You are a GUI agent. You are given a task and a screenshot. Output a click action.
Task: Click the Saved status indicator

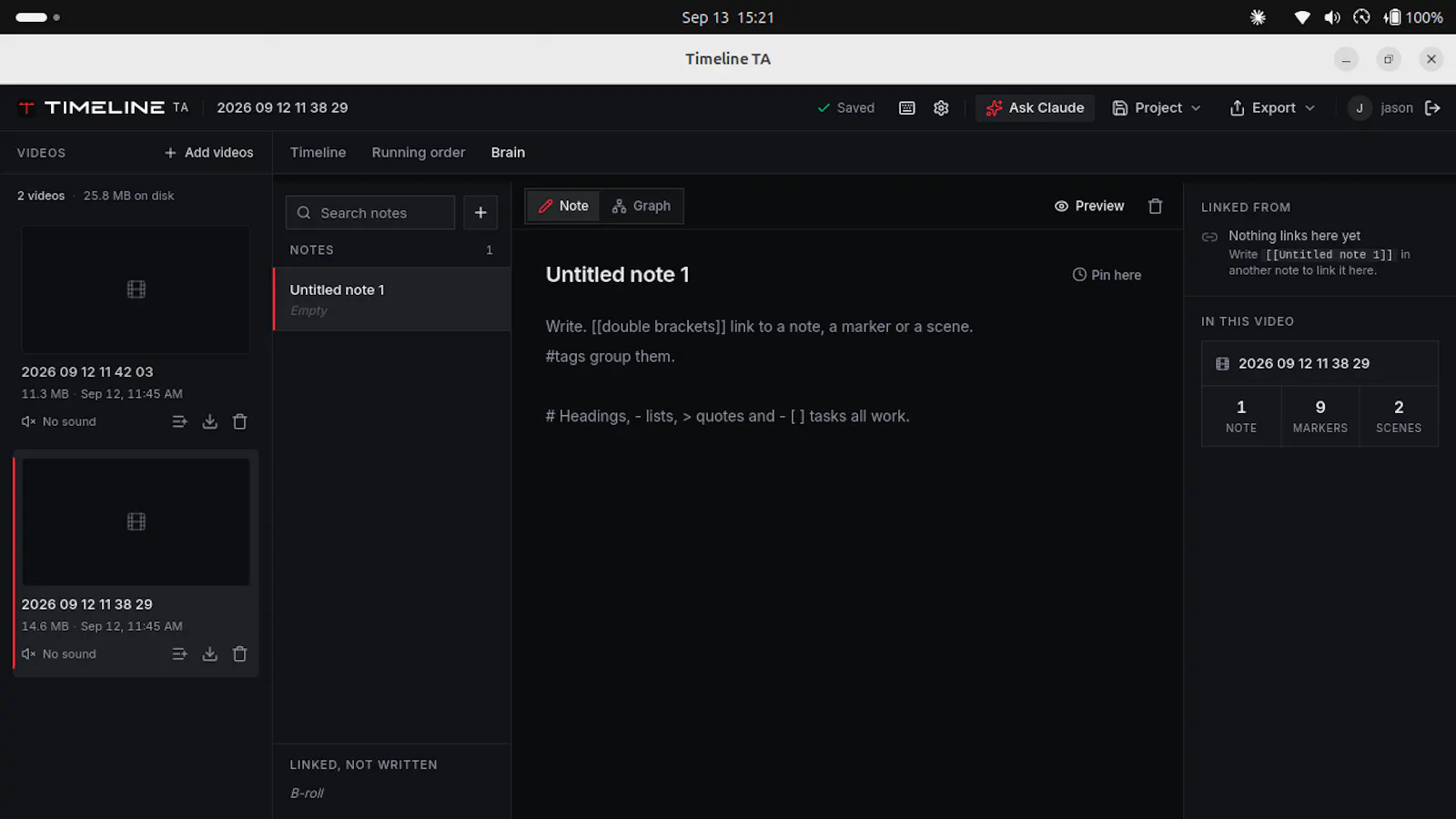pyautogui.click(x=845, y=107)
